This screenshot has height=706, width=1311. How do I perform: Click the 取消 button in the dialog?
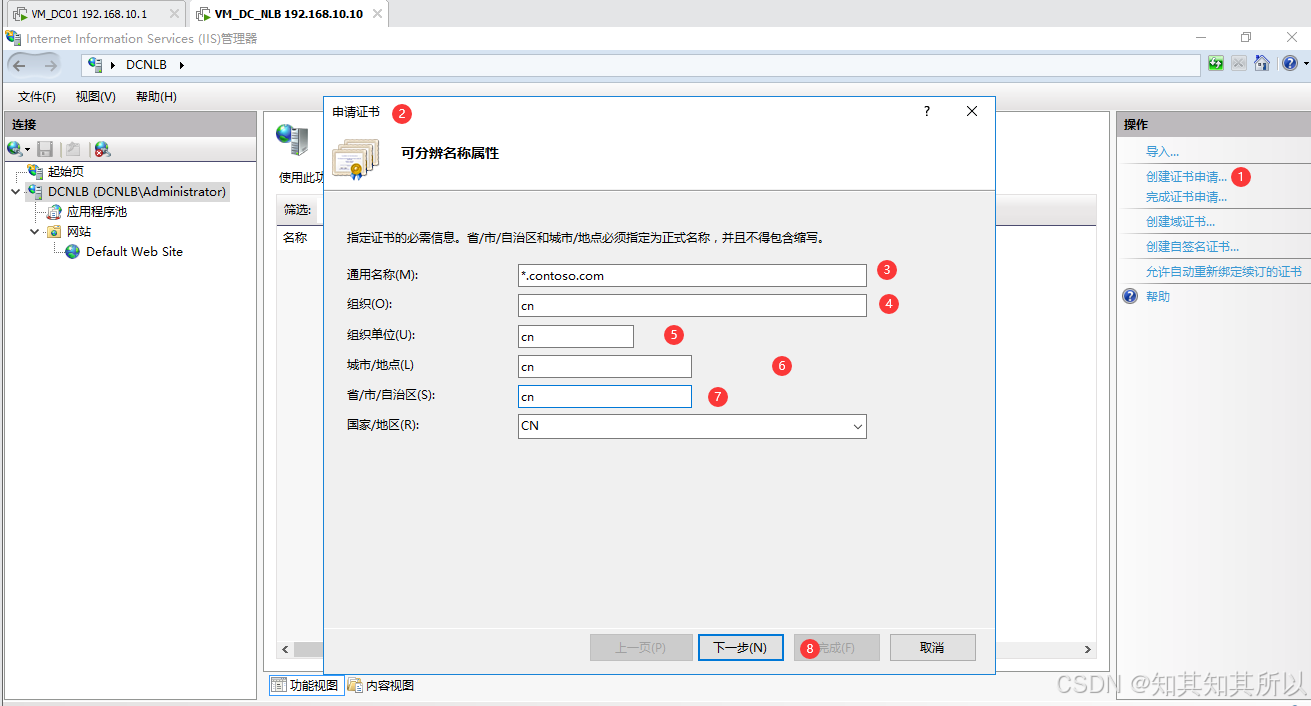coord(932,647)
